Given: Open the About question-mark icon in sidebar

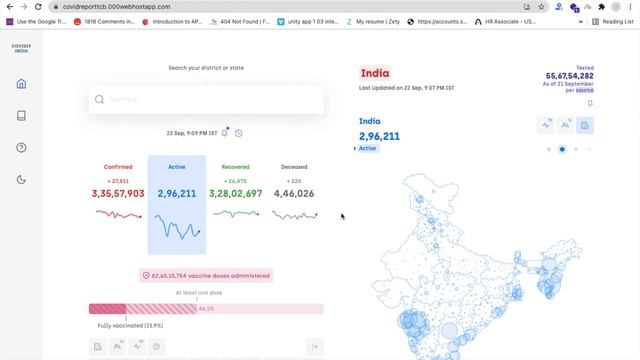Looking at the screenshot, I should (x=21, y=147).
